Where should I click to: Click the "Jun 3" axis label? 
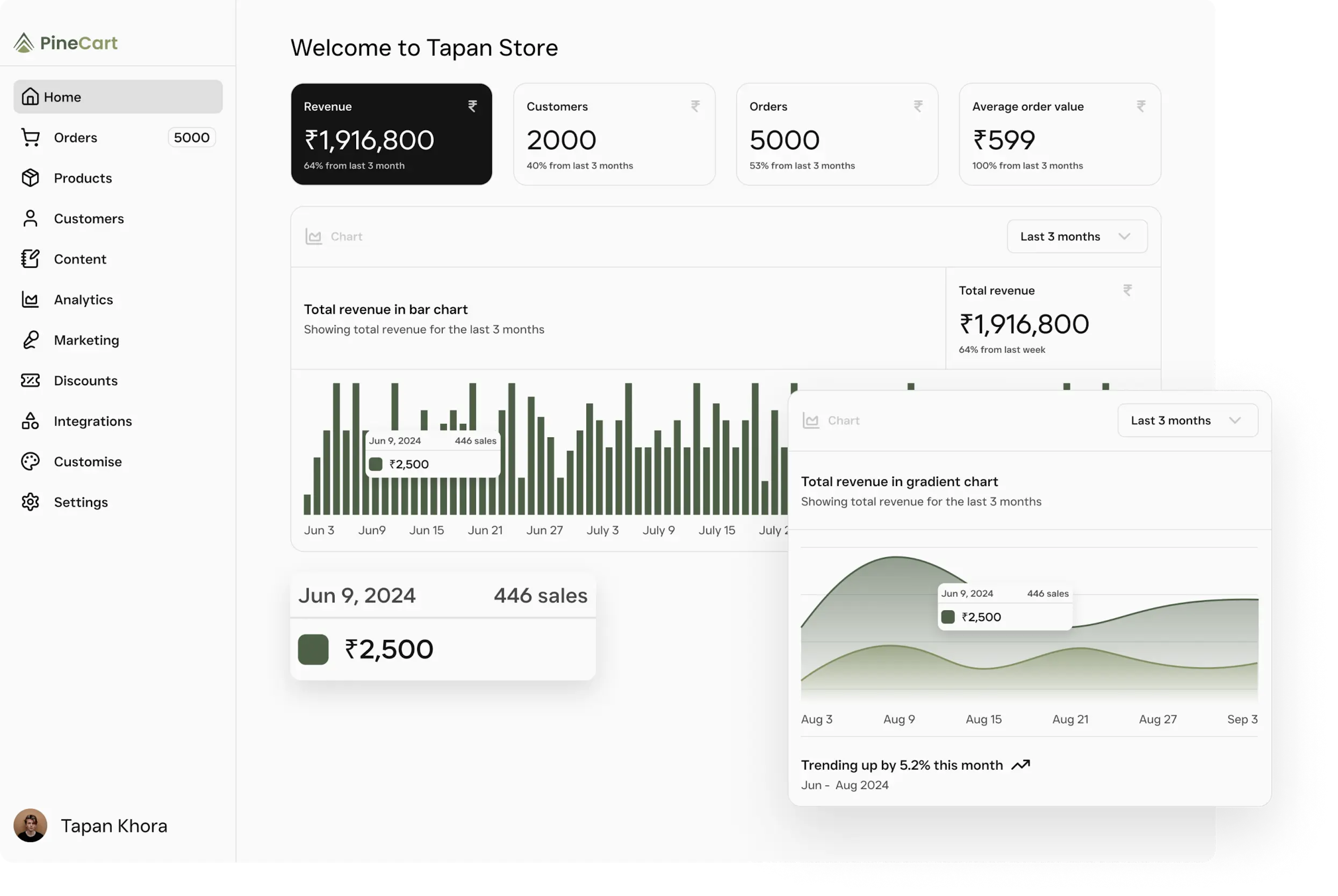tap(319, 530)
